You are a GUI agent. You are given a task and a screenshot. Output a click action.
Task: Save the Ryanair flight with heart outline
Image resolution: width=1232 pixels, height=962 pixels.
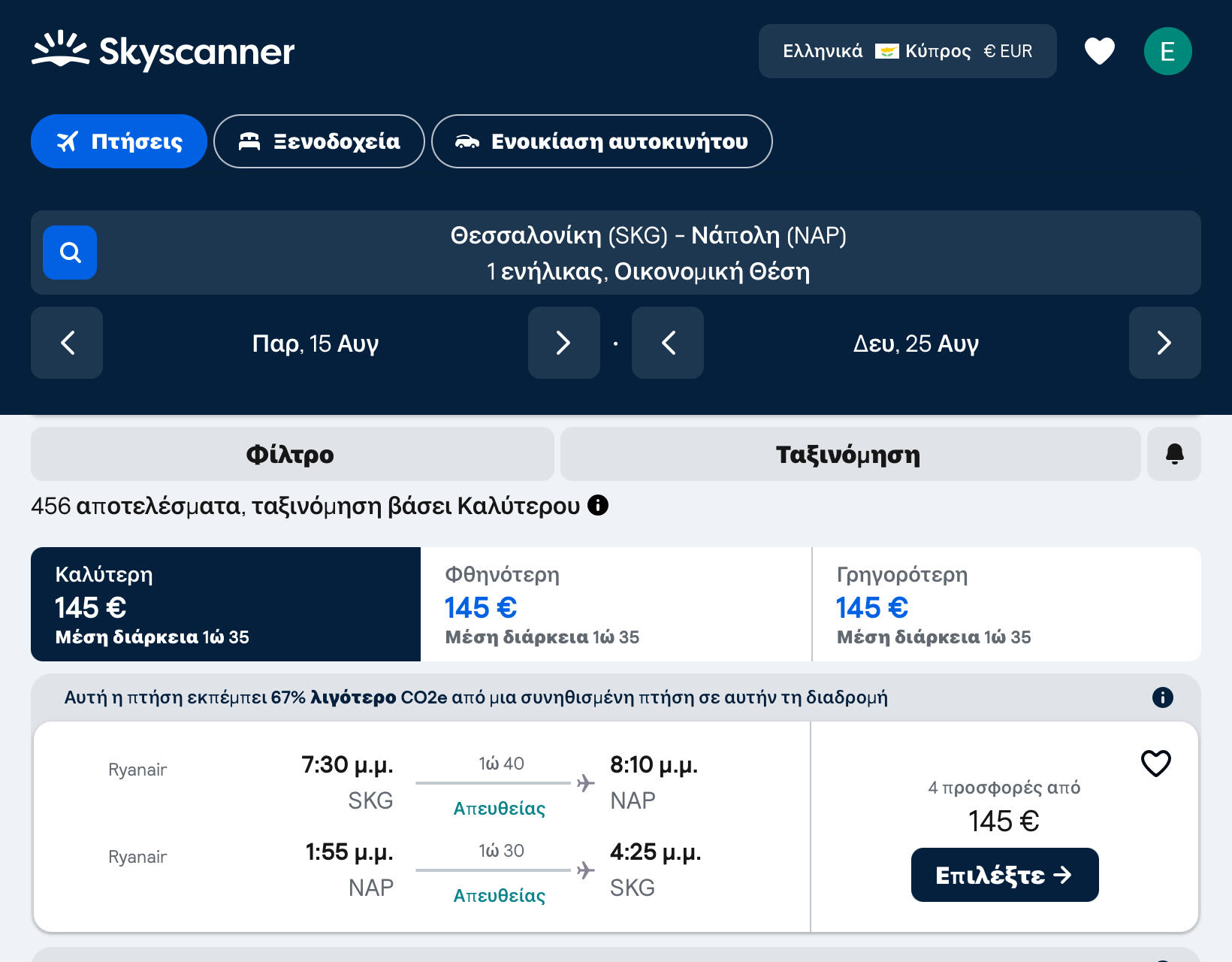pos(1155,764)
